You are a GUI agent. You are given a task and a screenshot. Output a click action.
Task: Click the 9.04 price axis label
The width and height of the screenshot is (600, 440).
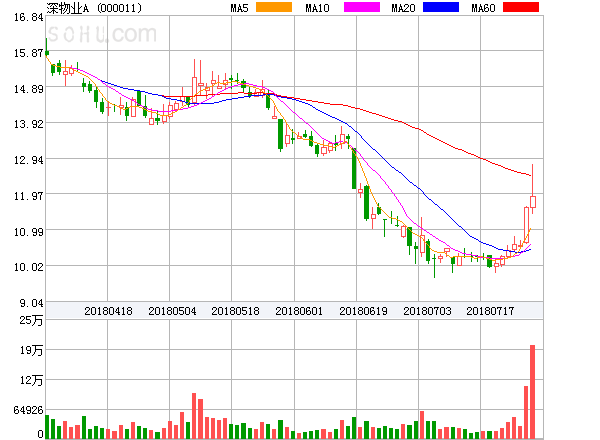coord(31,303)
